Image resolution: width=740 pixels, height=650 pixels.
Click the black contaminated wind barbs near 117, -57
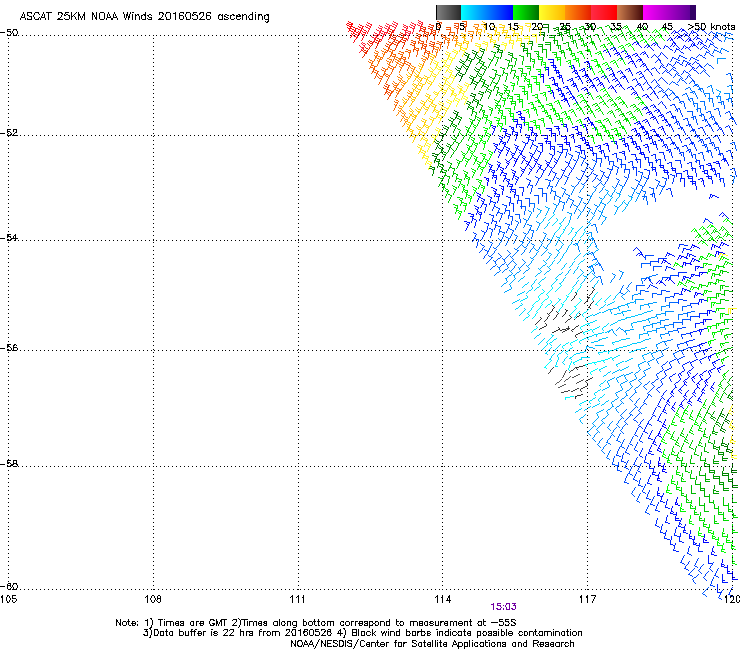coord(572,381)
